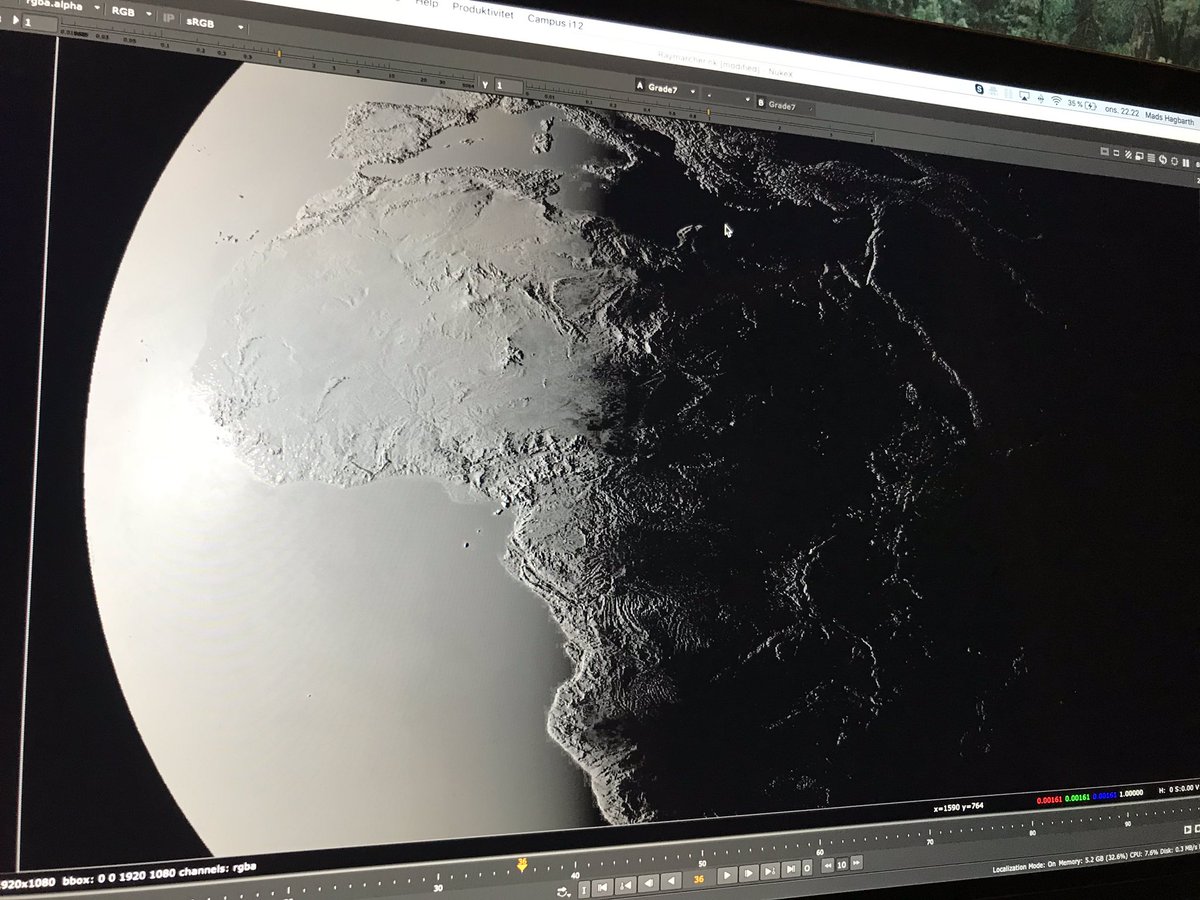Toggle the I in-point button
Viewport: 1200px width, 900px height.
pos(584,890)
